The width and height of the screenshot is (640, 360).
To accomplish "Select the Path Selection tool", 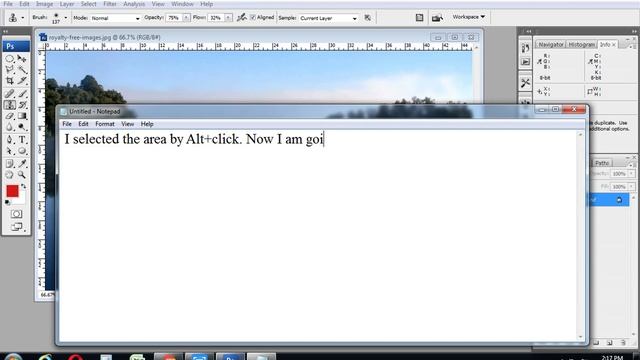I will [9, 151].
